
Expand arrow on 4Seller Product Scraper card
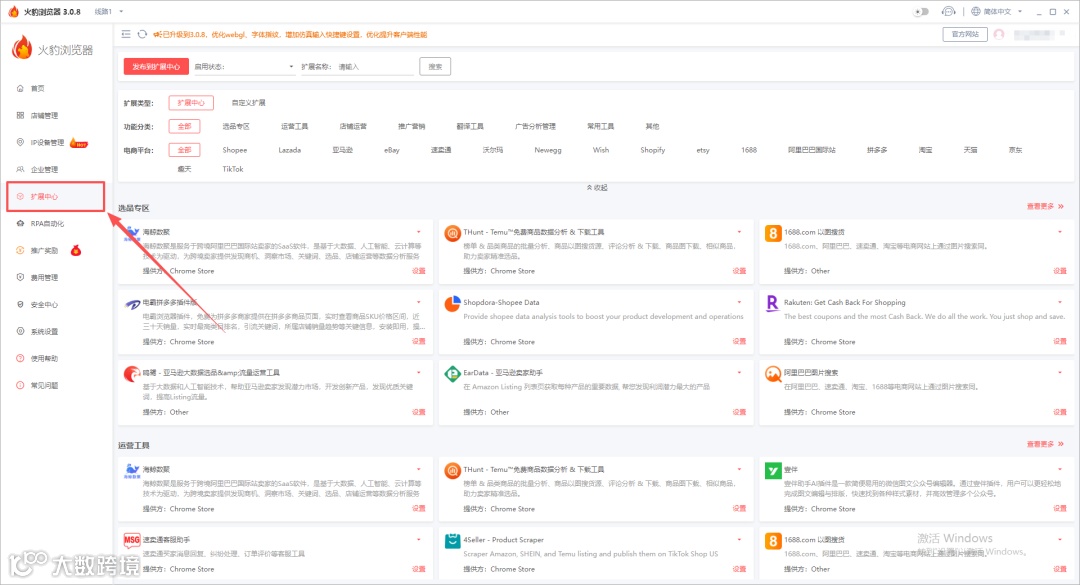point(739,539)
